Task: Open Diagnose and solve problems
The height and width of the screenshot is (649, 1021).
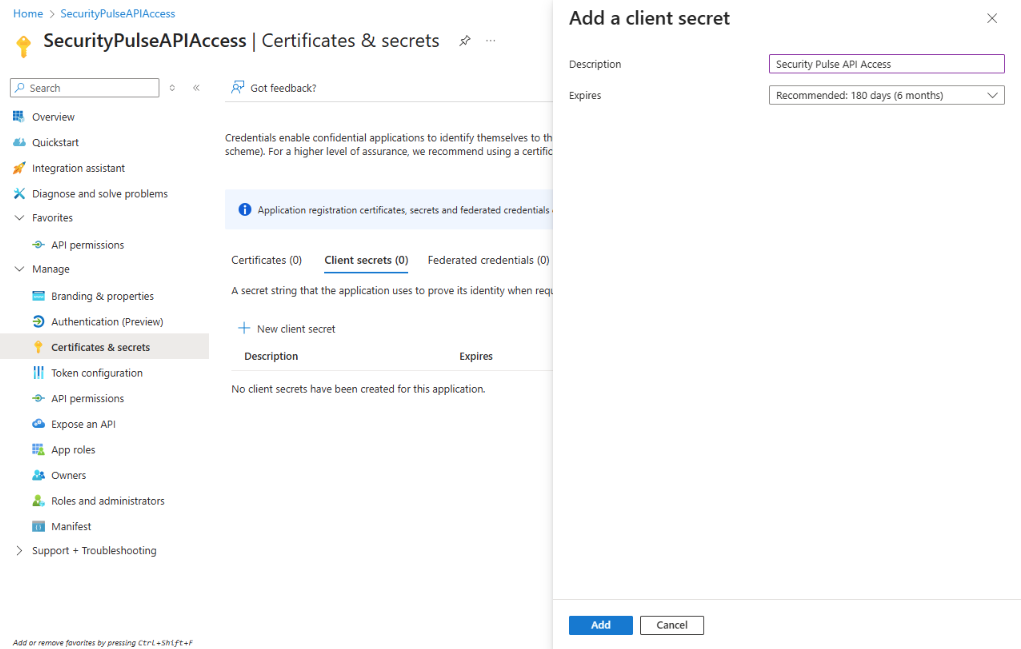Action: (100, 193)
